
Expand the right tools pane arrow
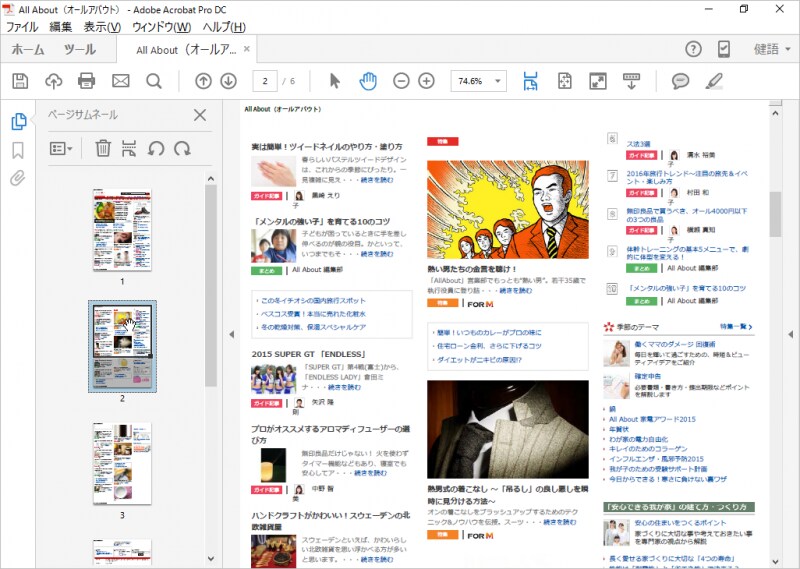[x=790, y=334]
